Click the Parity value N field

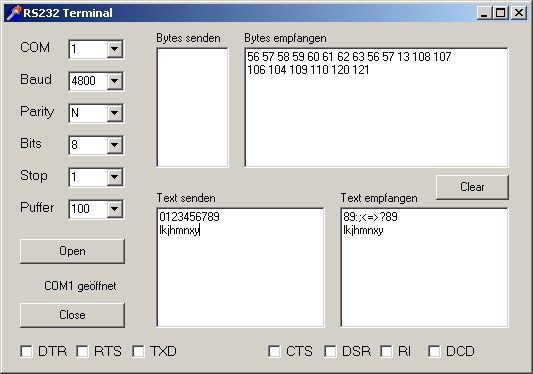point(88,113)
